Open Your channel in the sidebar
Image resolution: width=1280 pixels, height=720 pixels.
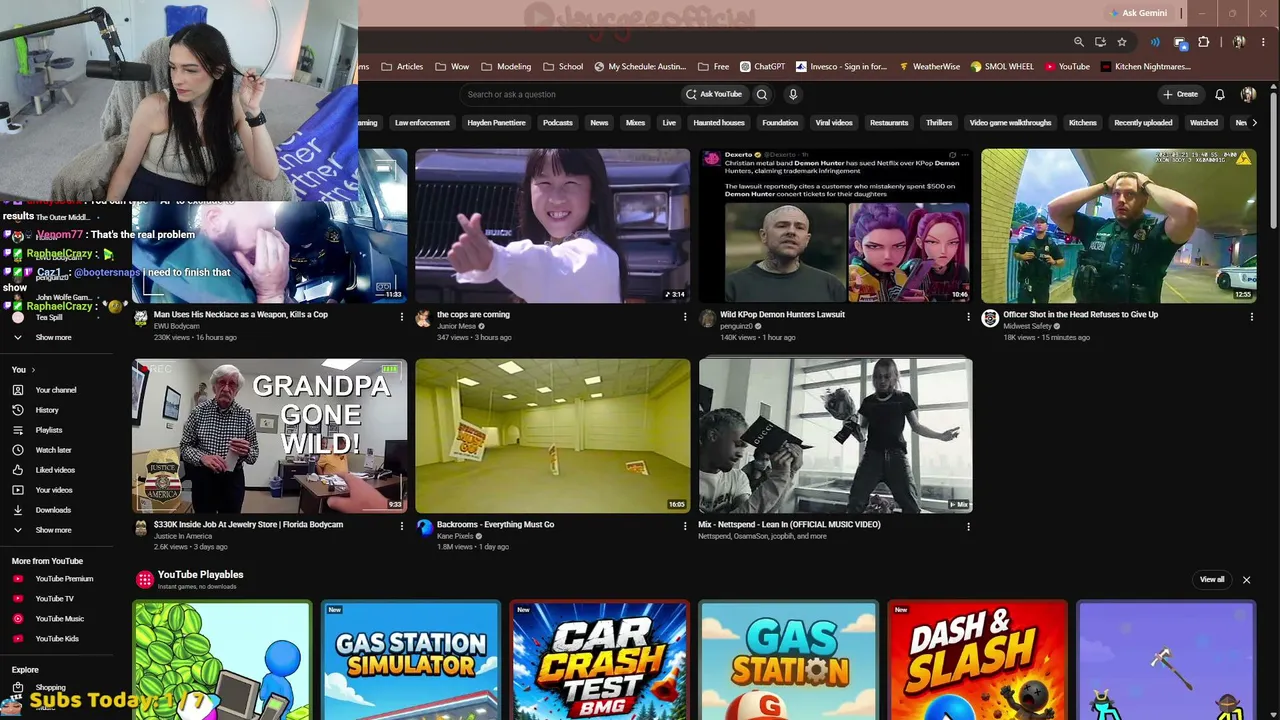click(58, 390)
